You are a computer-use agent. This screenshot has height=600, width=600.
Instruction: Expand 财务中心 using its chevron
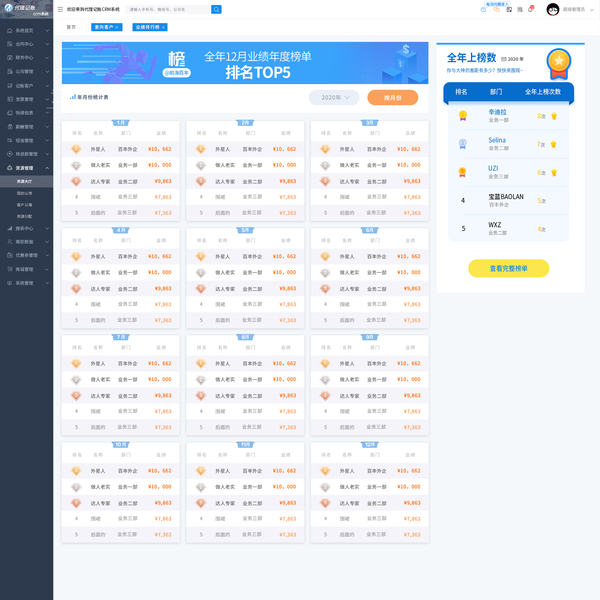tap(47, 58)
